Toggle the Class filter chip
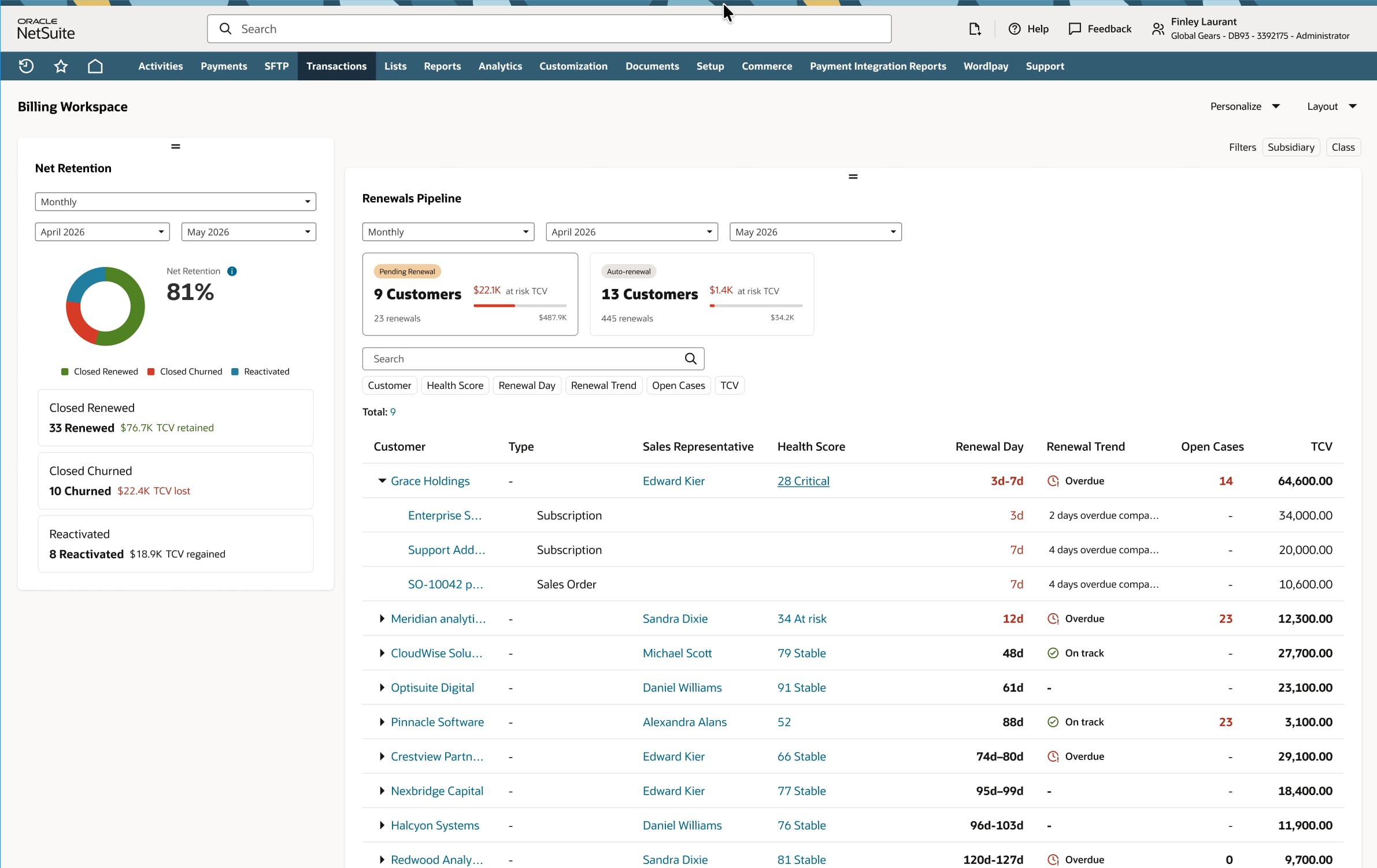 tap(1343, 147)
